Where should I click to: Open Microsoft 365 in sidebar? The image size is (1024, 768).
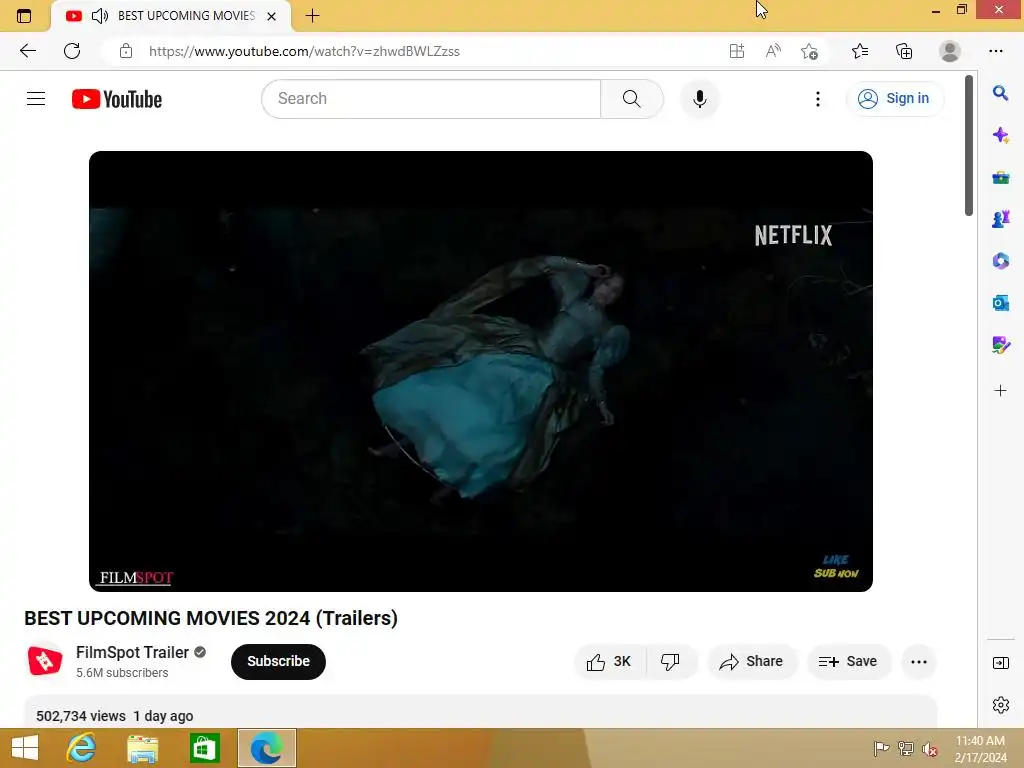[x=1000, y=261]
